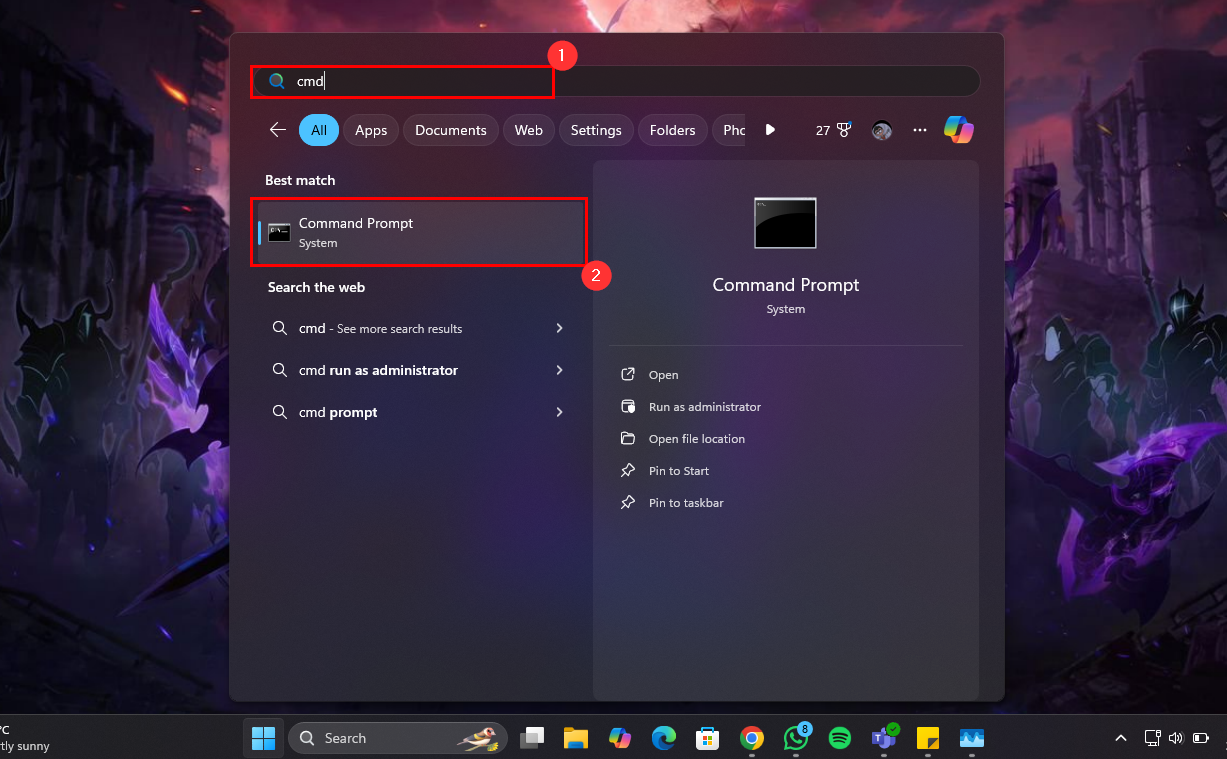Open Sticky Notes from the taskbar
The height and width of the screenshot is (759, 1227).
[x=928, y=738]
